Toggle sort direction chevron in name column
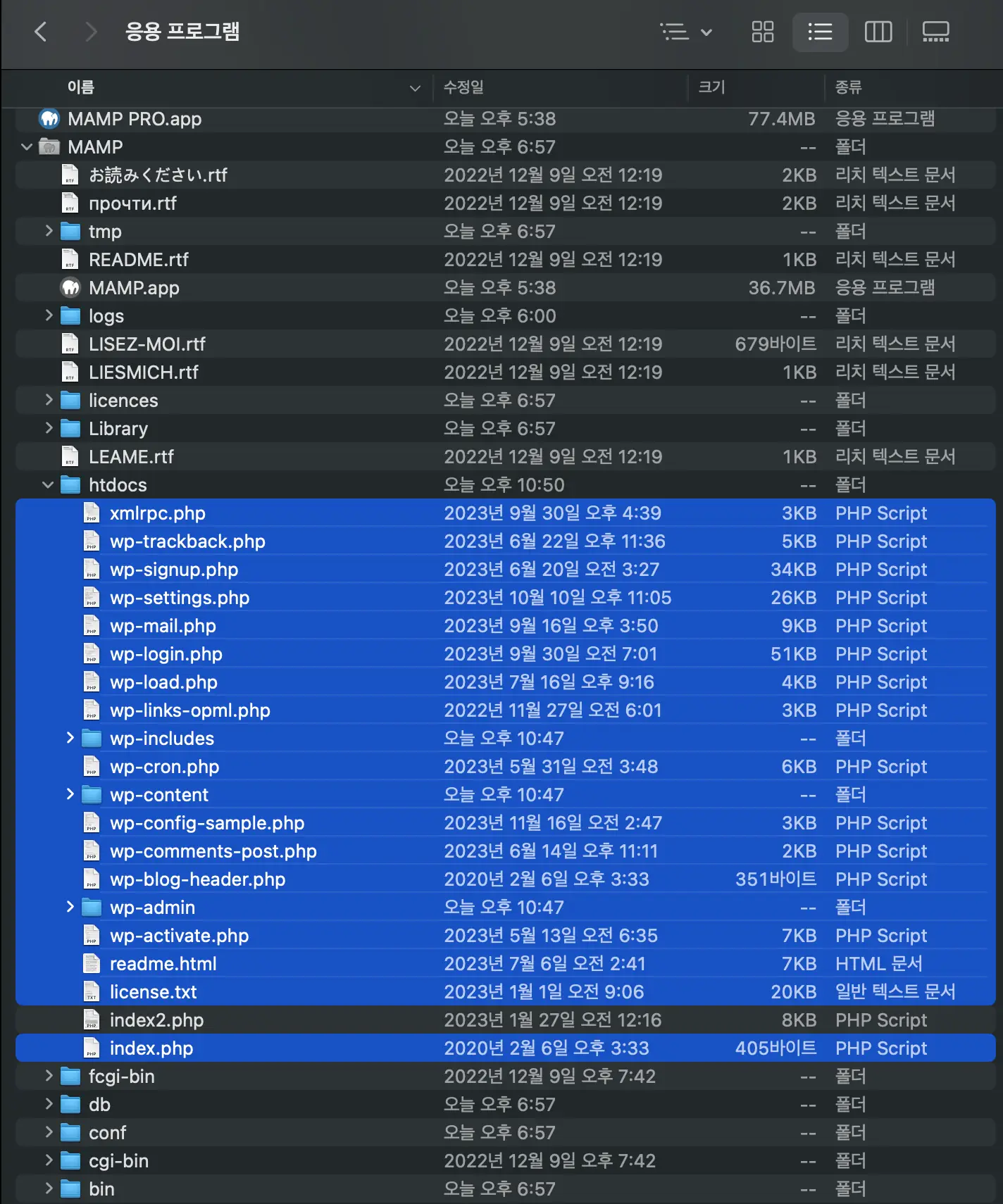Image resolution: width=1003 pixels, height=1204 pixels. 415,88
